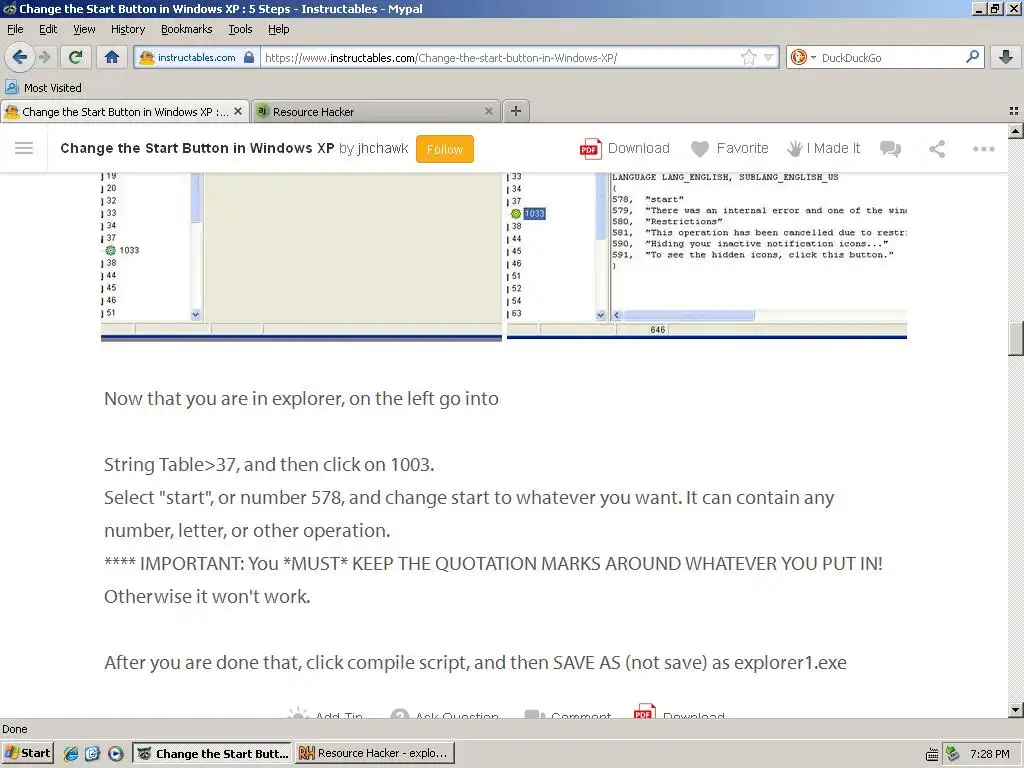The image size is (1024, 768).
Task: Click into the URL address field
Action: pos(500,57)
